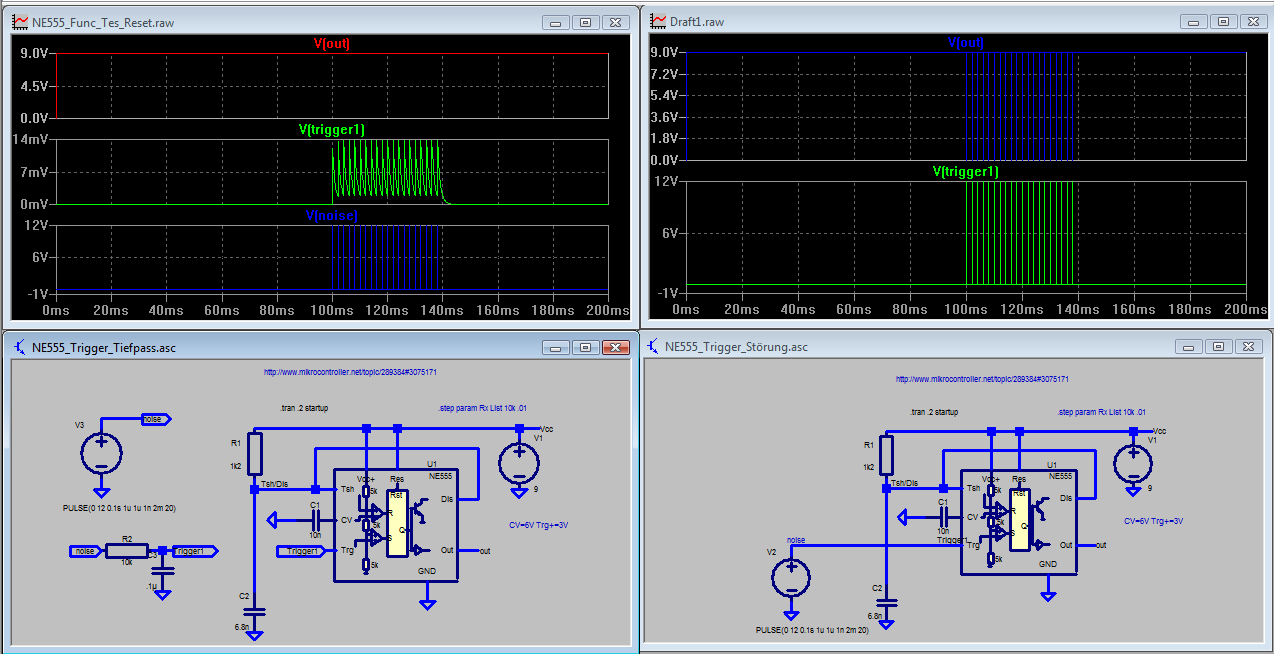This screenshot has width=1274, height=654.
Task: Maximize the NE555_Trigger_Tiefpass.asc window
Action: pyautogui.click(x=586, y=347)
